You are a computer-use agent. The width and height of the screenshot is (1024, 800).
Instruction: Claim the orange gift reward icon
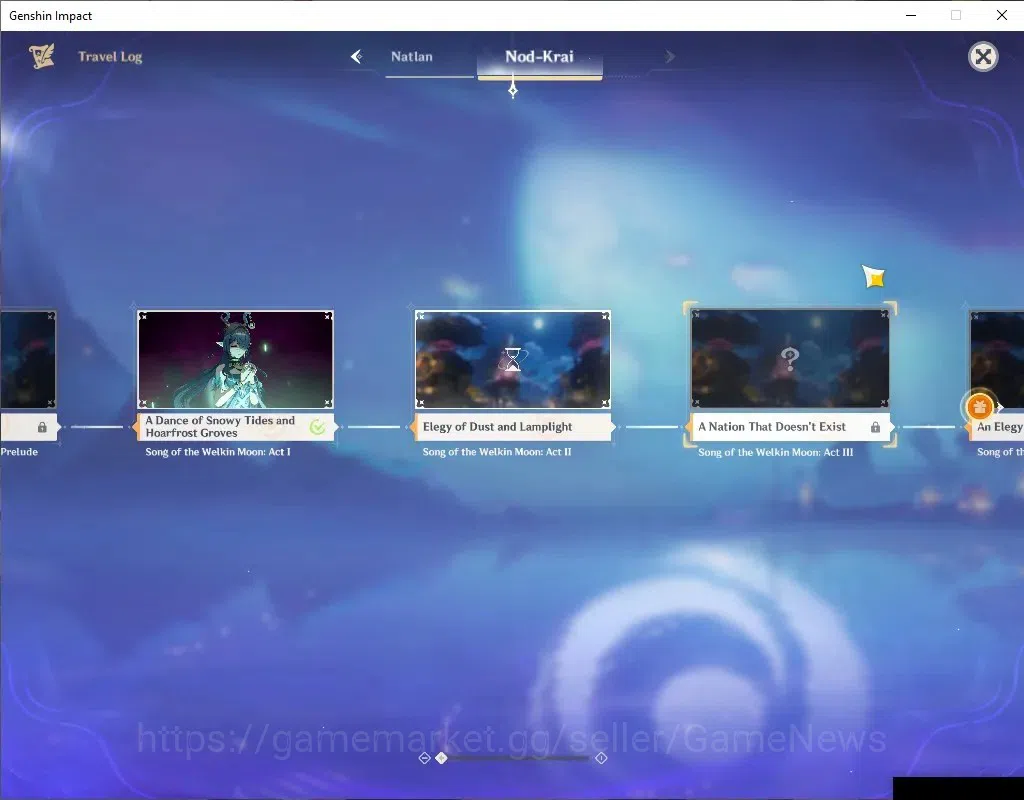[979, 407]
